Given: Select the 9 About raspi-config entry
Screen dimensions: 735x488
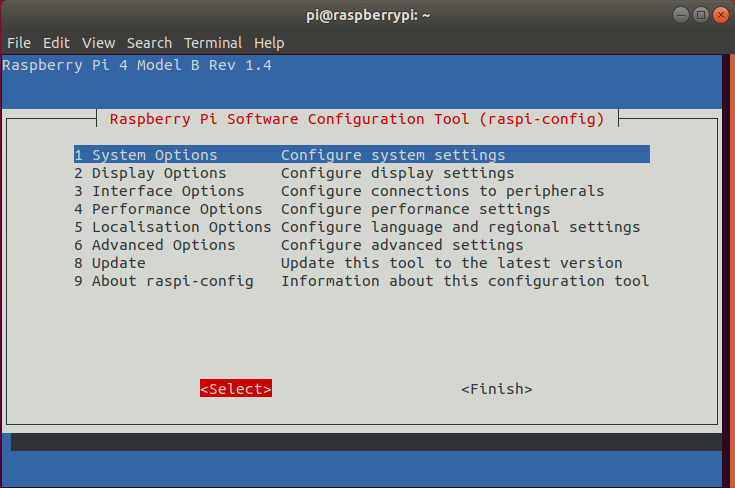Looking at the screenshot, I should 361,281.
